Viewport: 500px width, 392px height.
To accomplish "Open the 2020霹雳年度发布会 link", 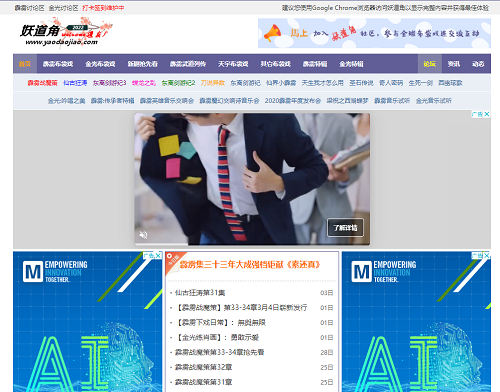I will click(293, 101).
